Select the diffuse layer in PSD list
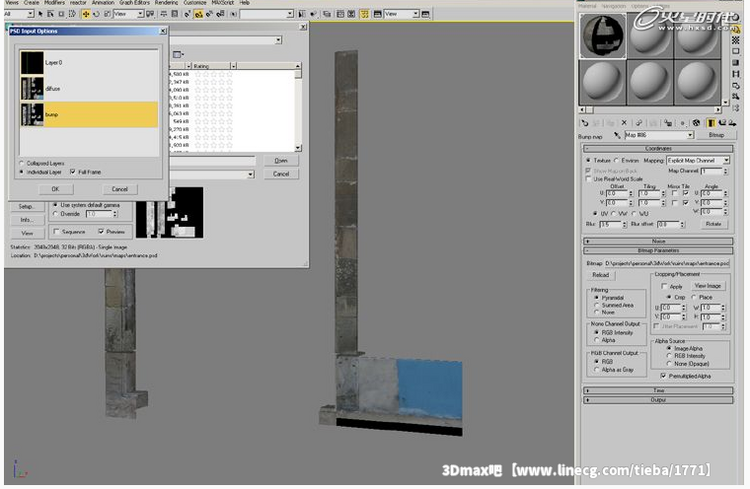750x489 pixels. pos(89,89)
